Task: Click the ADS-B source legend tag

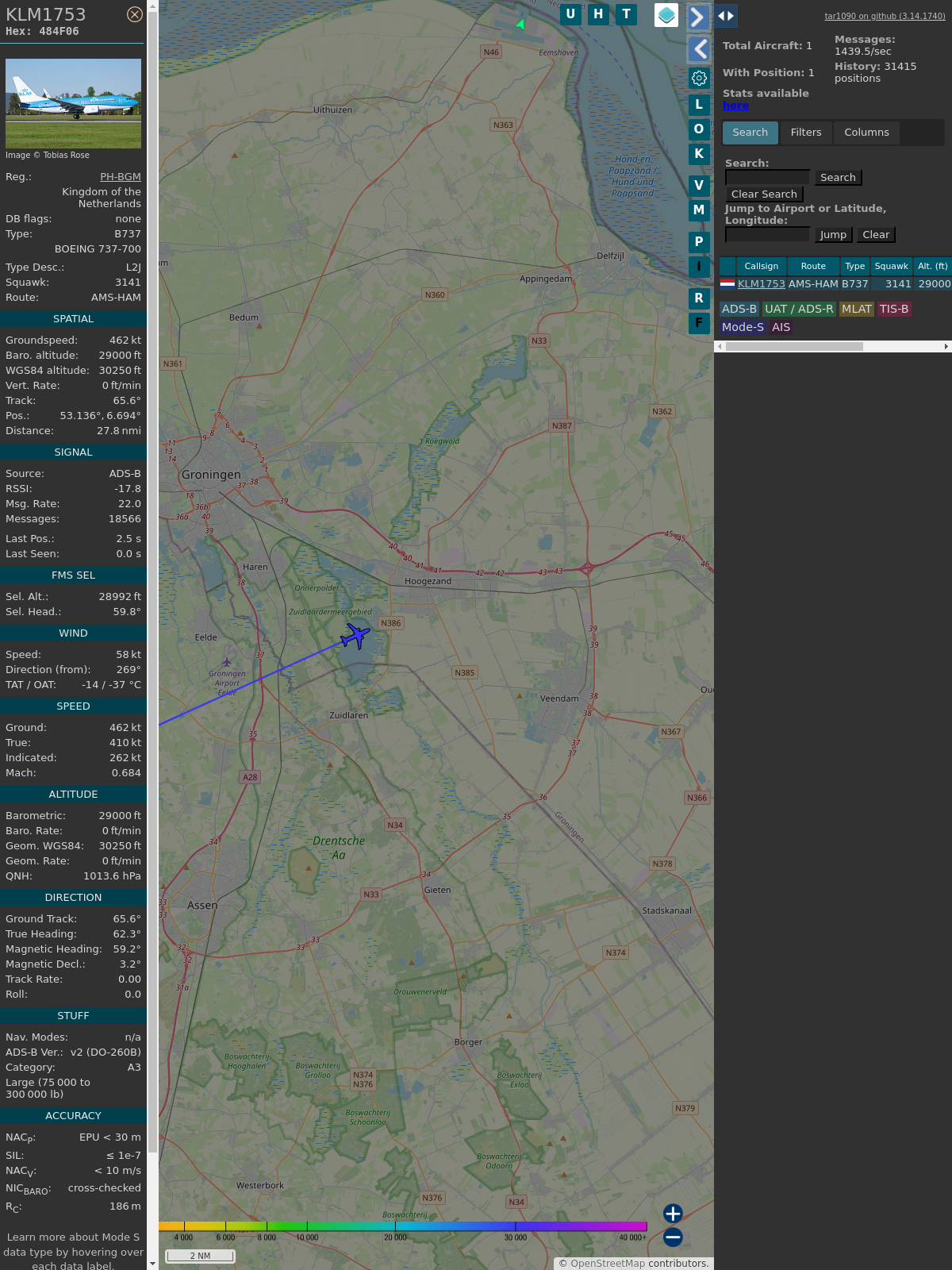Action: [x=739, y=310]
